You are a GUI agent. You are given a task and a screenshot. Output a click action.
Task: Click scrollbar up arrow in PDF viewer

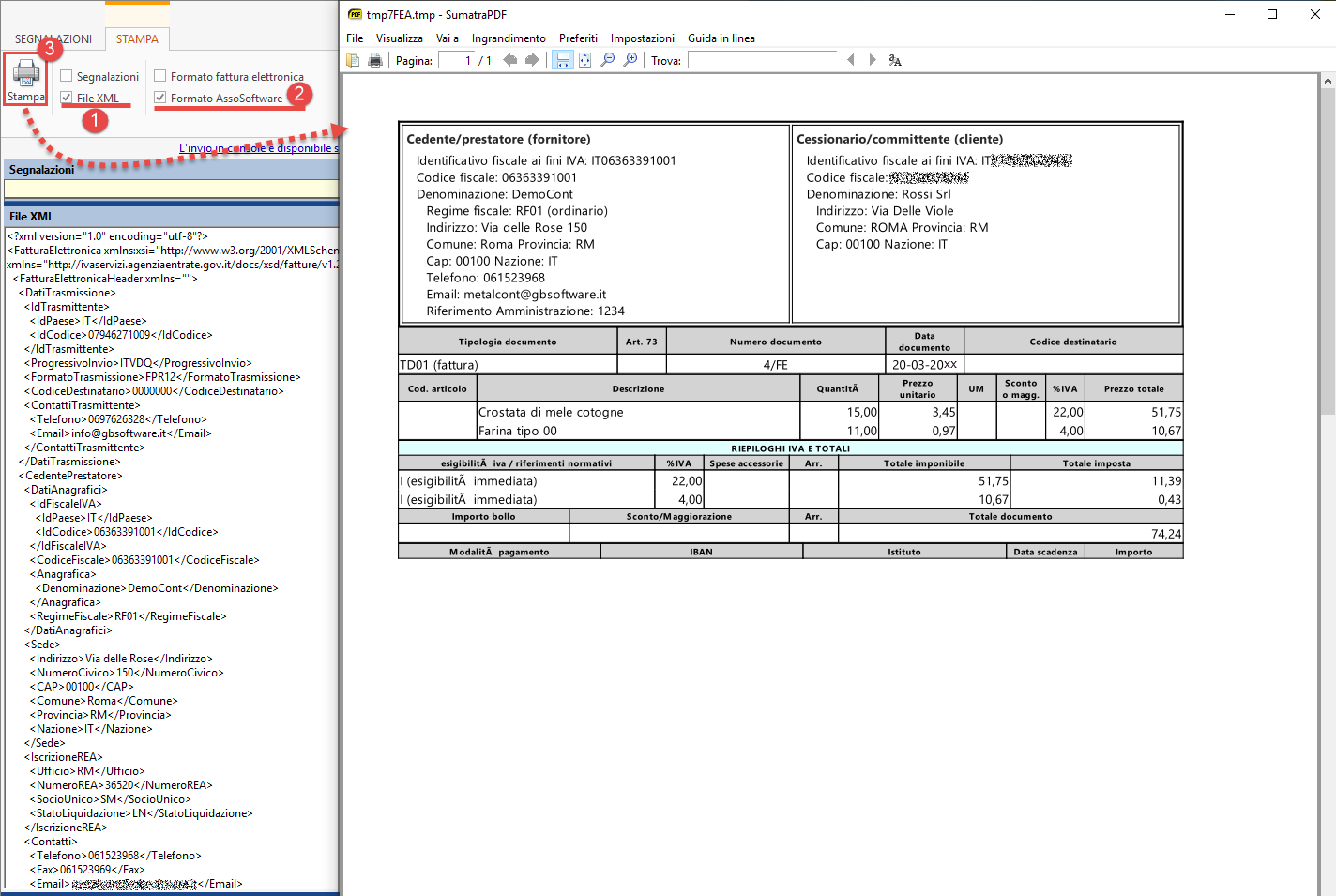point(1328,82)
